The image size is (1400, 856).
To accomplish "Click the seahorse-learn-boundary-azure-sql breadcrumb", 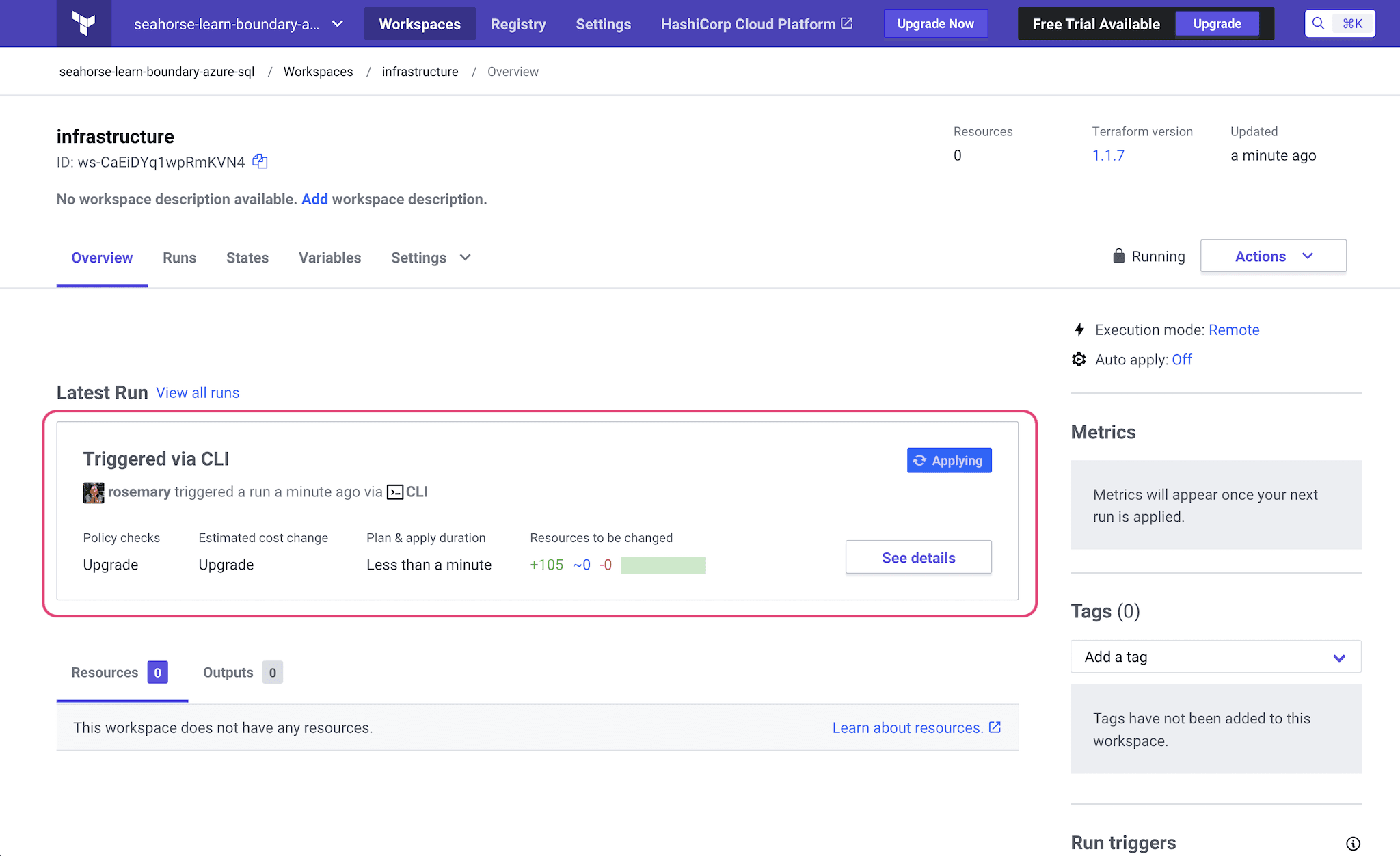I will coord(157,72).
